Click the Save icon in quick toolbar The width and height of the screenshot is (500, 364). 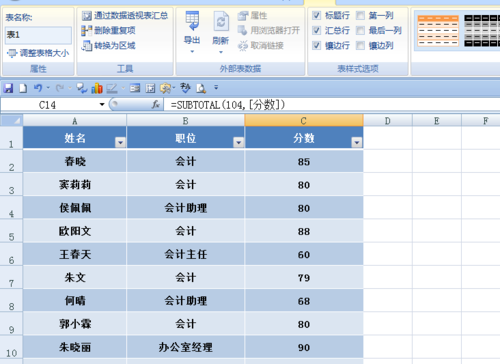point(8,88)
